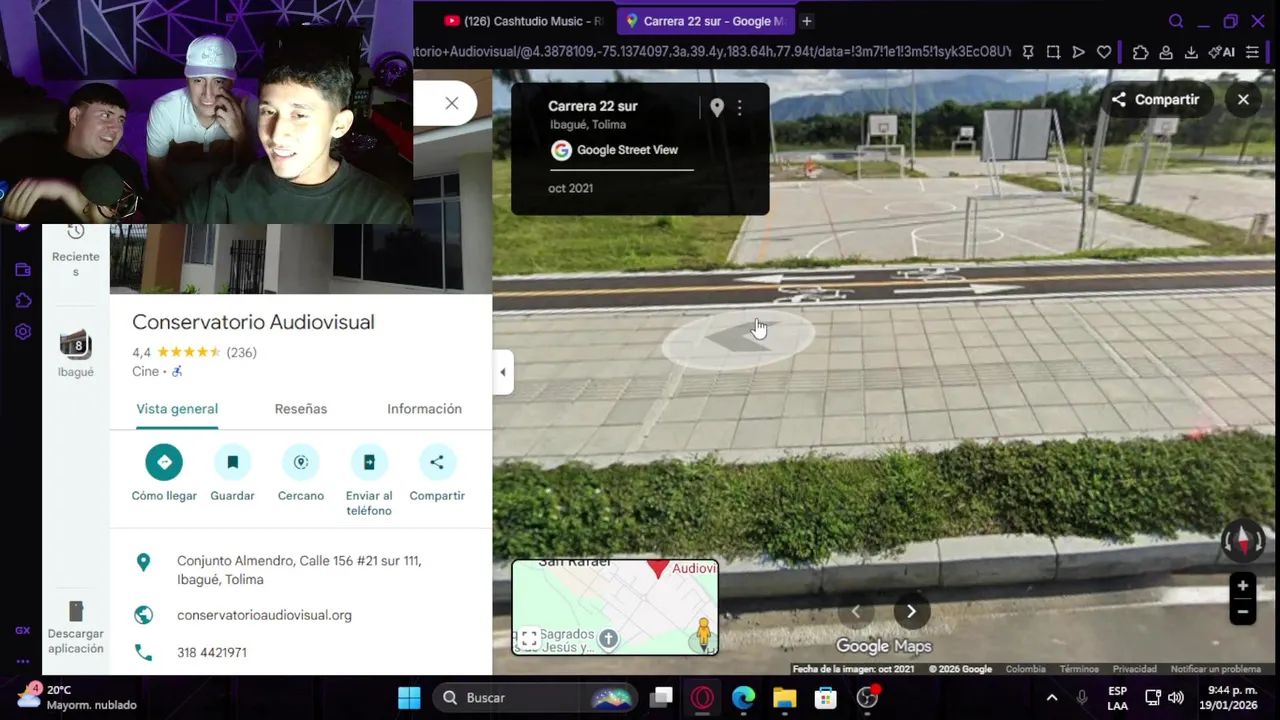Close the Street View with the X
Image resolution: width=1280 pixels, height=720 pixels.
coord(1243,99)
